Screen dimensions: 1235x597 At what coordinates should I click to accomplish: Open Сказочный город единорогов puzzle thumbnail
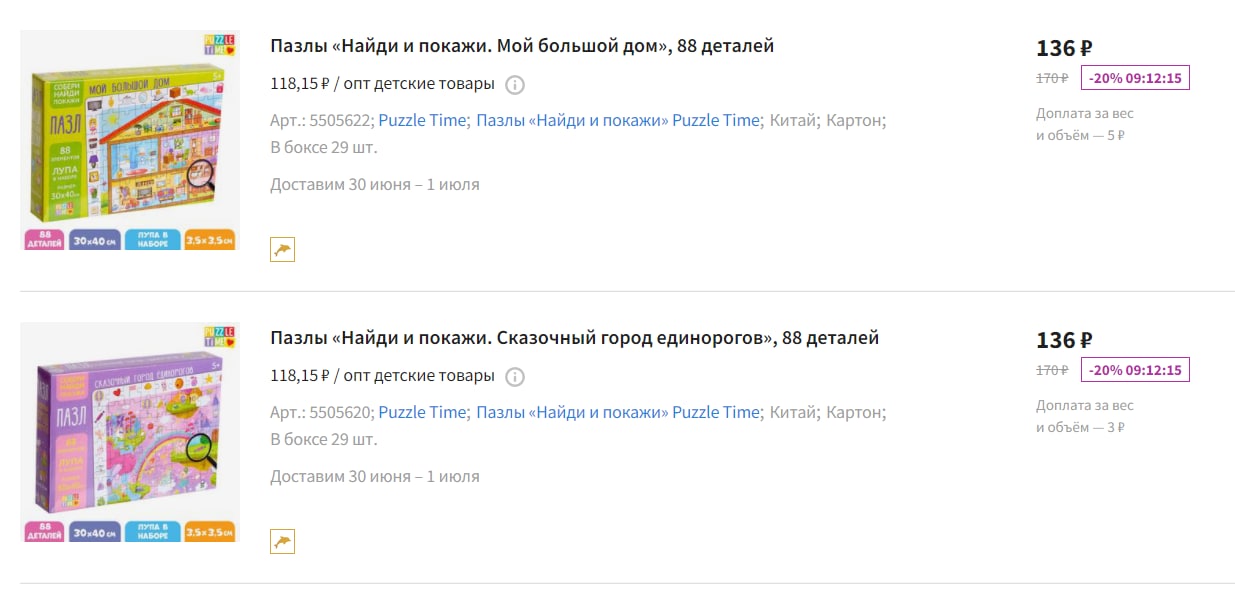click(x=129, y=432)
